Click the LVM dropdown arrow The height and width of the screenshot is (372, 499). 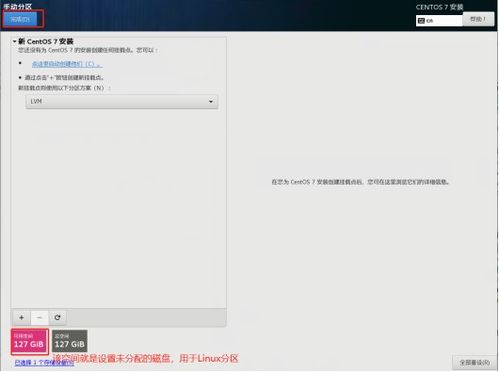coord(211,101)
